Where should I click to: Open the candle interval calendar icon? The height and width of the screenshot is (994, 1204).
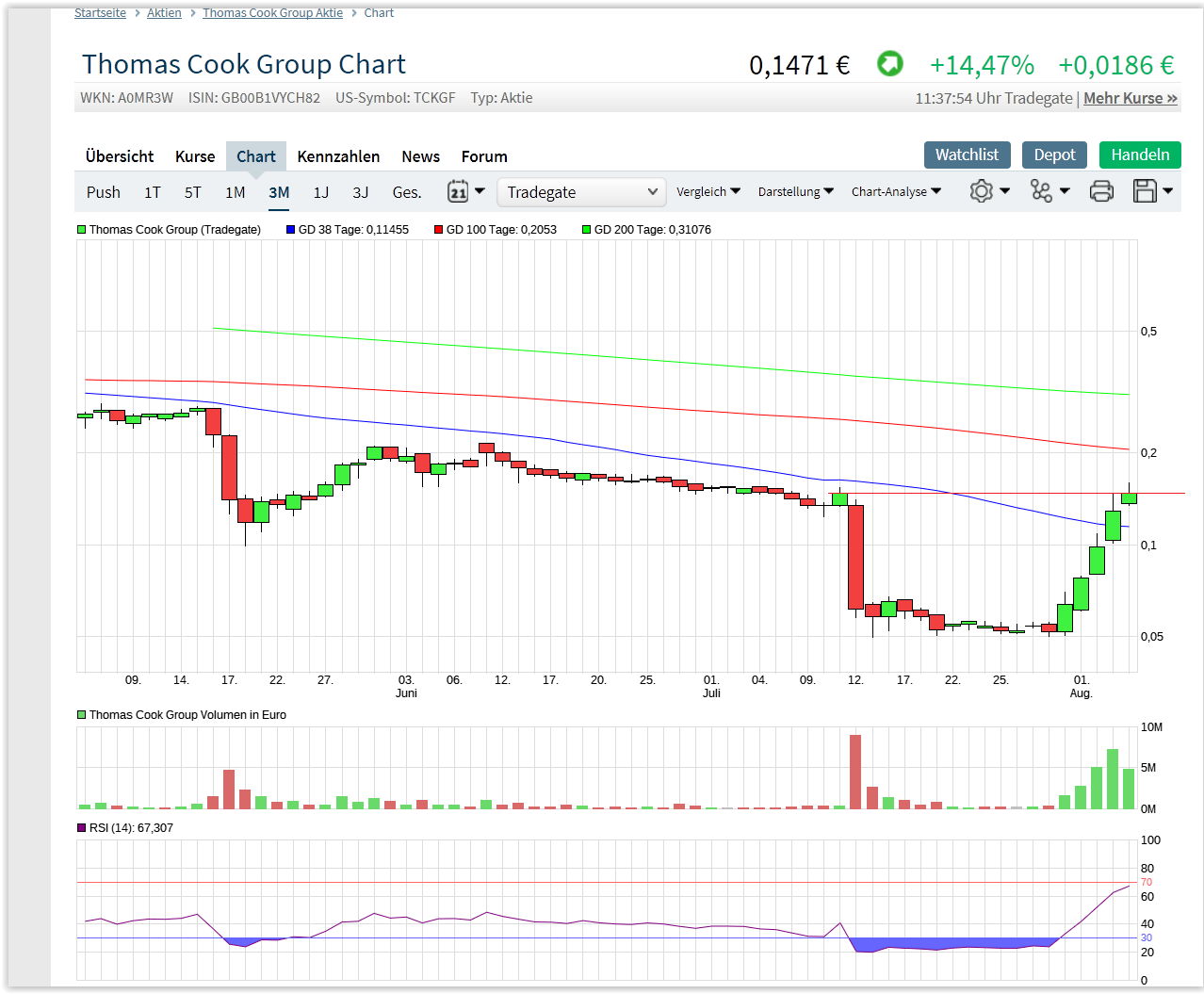tap(459, 190)
